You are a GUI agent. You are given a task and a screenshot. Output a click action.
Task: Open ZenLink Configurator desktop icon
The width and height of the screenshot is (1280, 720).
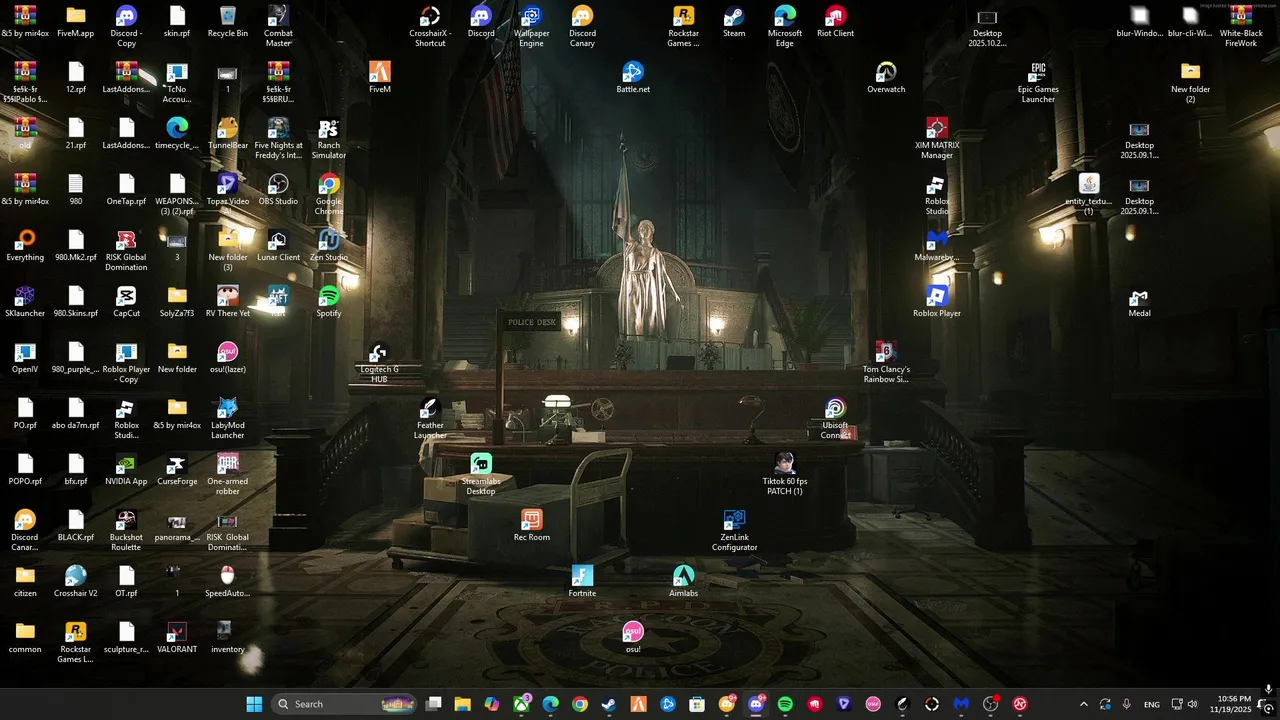734,530
